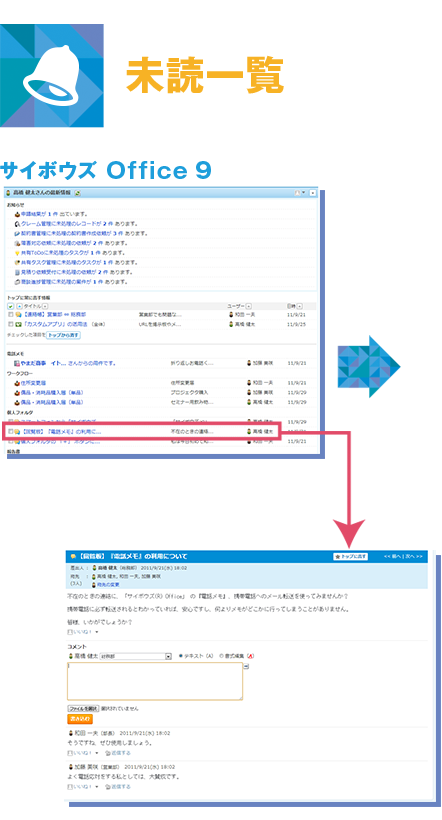Check the 【連絡帳】営業部⇔総務部 row checkbox
The width and height of the screenshot is (442, 820).
(x=10, y=315)
